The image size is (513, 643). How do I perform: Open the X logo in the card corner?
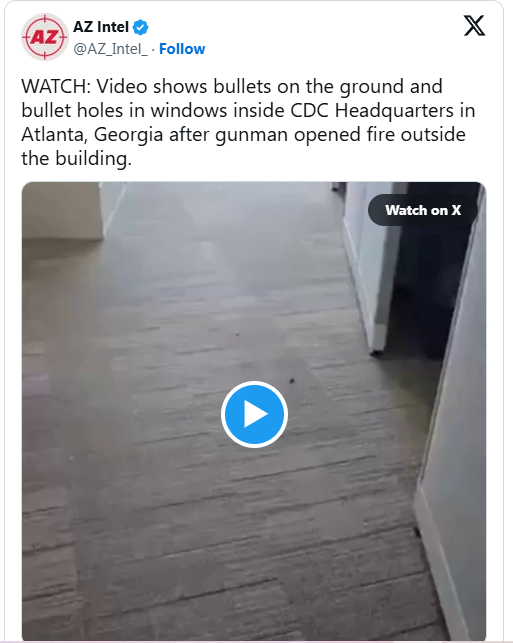point(474,25)
